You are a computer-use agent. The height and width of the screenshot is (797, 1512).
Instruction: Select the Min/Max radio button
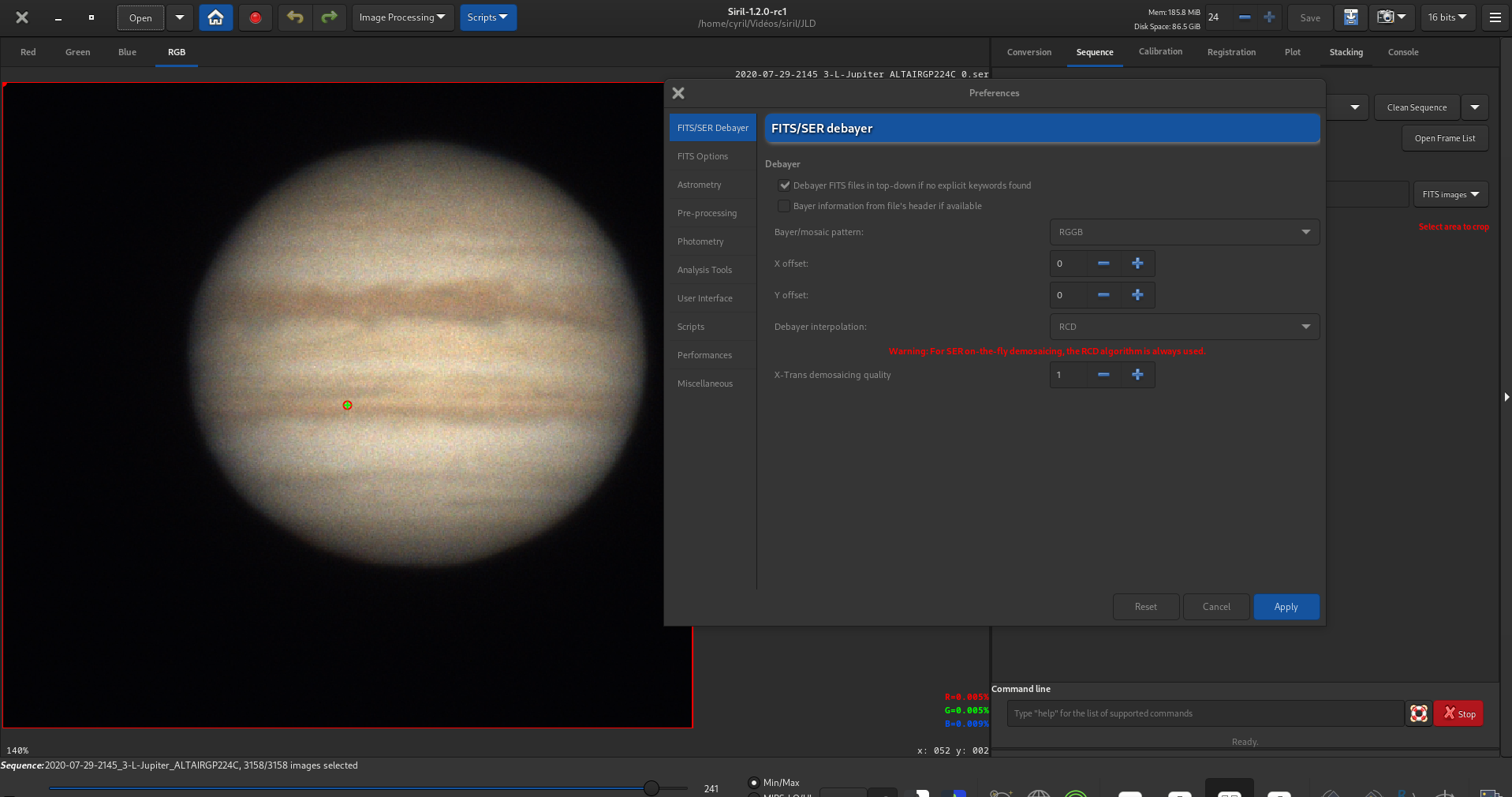[754, 783]
